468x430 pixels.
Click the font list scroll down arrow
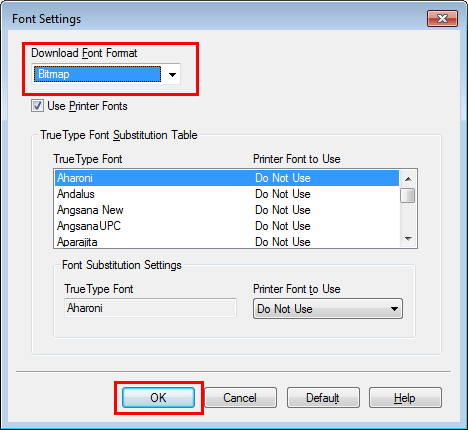(x=408, y=239)
